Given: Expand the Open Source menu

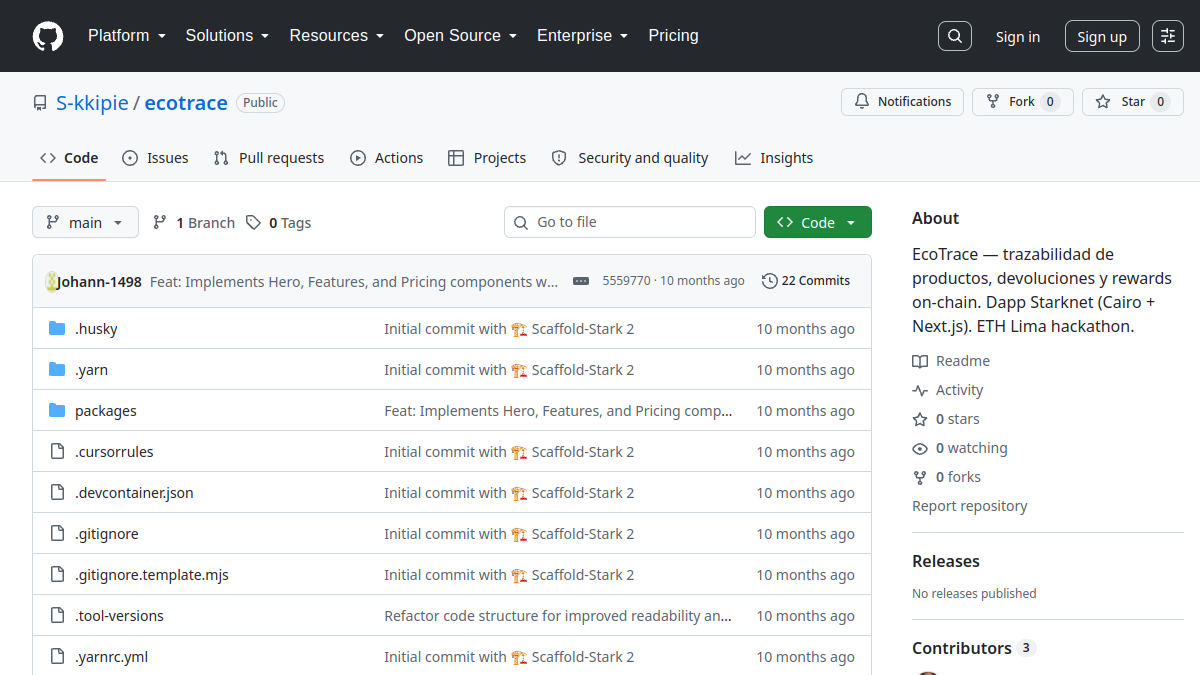Looking at the screenshot, I should pos(461,36).
